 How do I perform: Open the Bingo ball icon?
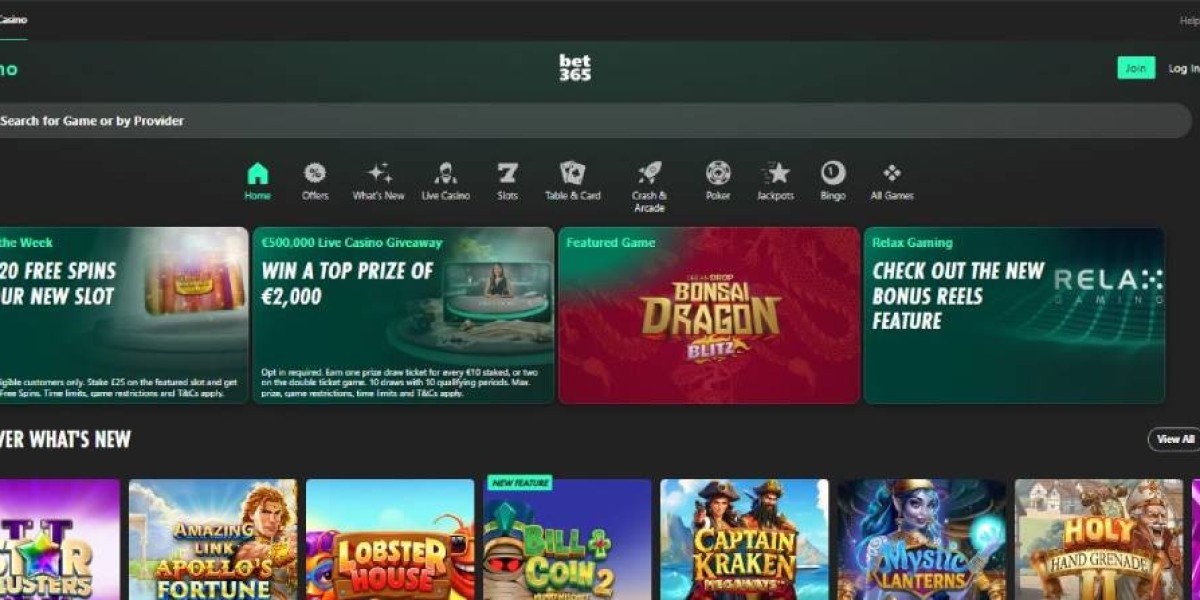(833, 173)
